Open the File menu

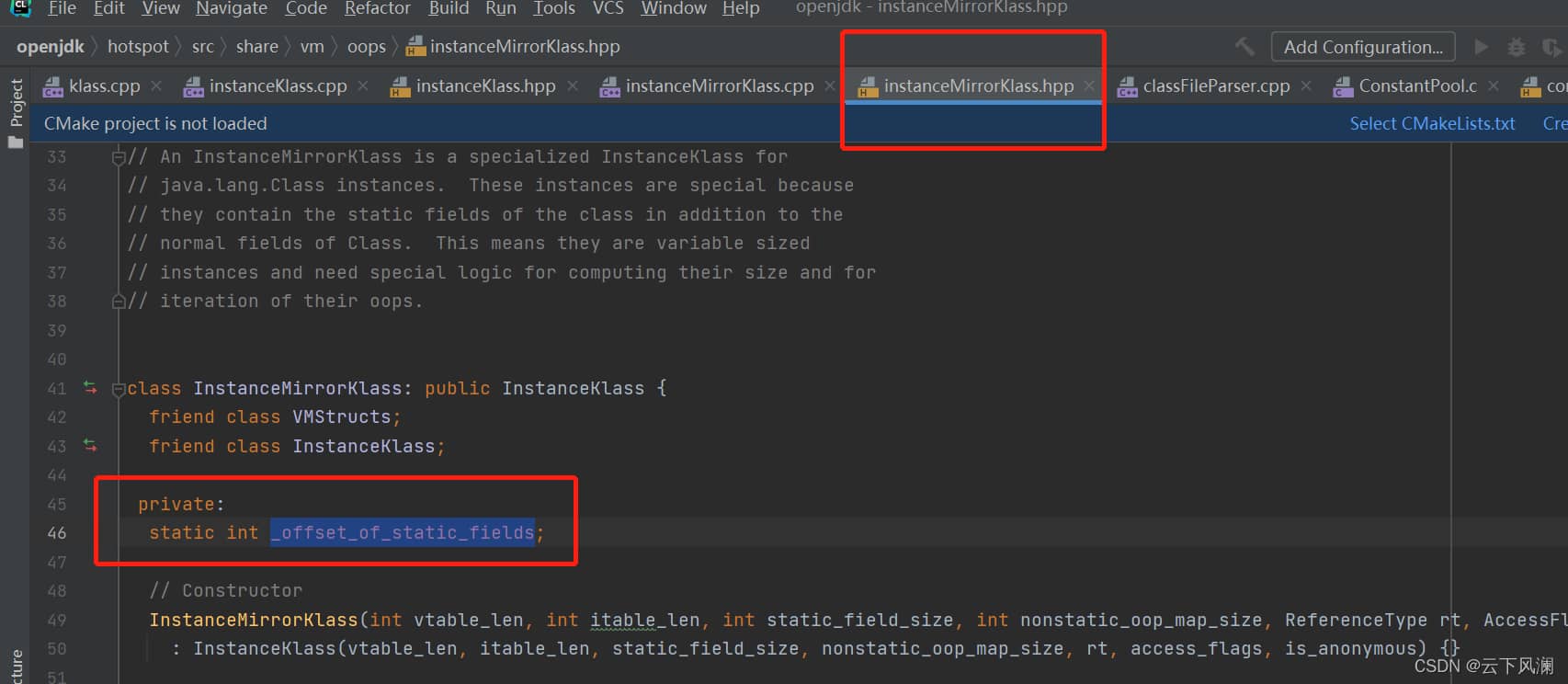(62, 8)
